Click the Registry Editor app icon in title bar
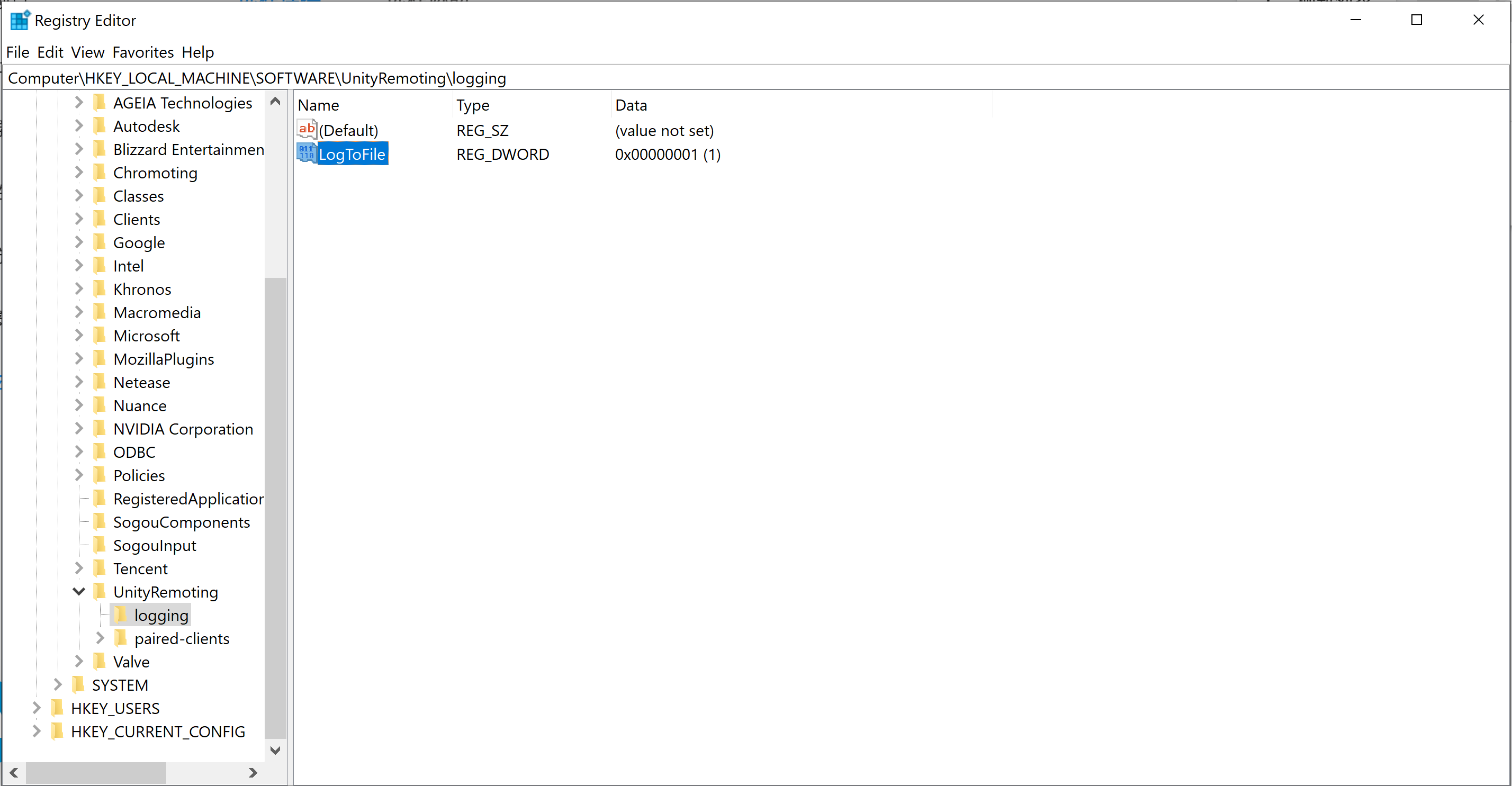The height and width of the screenshot is (786, 1512). 20,21
